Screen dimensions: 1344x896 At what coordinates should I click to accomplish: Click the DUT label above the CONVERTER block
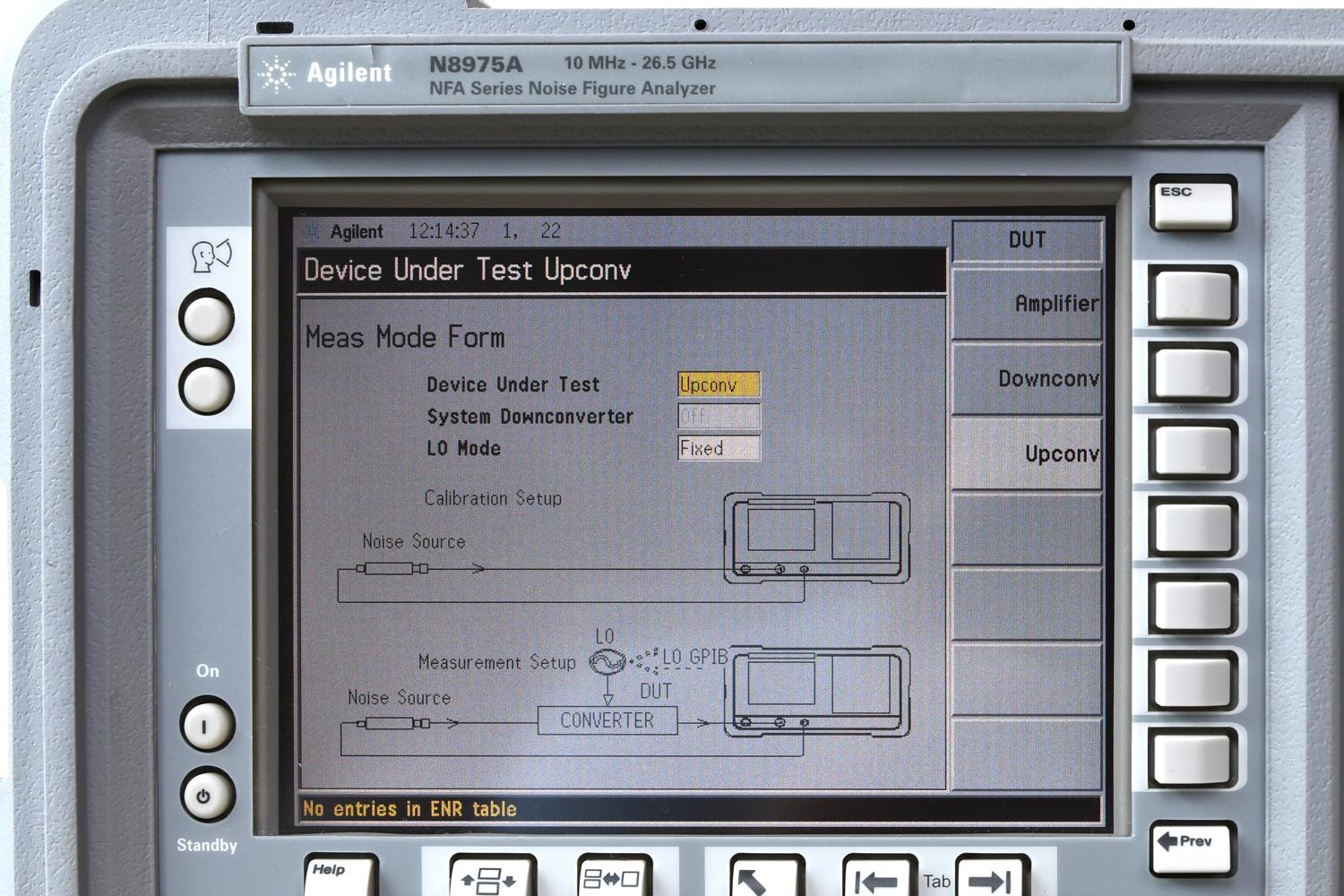click(655, 691)
